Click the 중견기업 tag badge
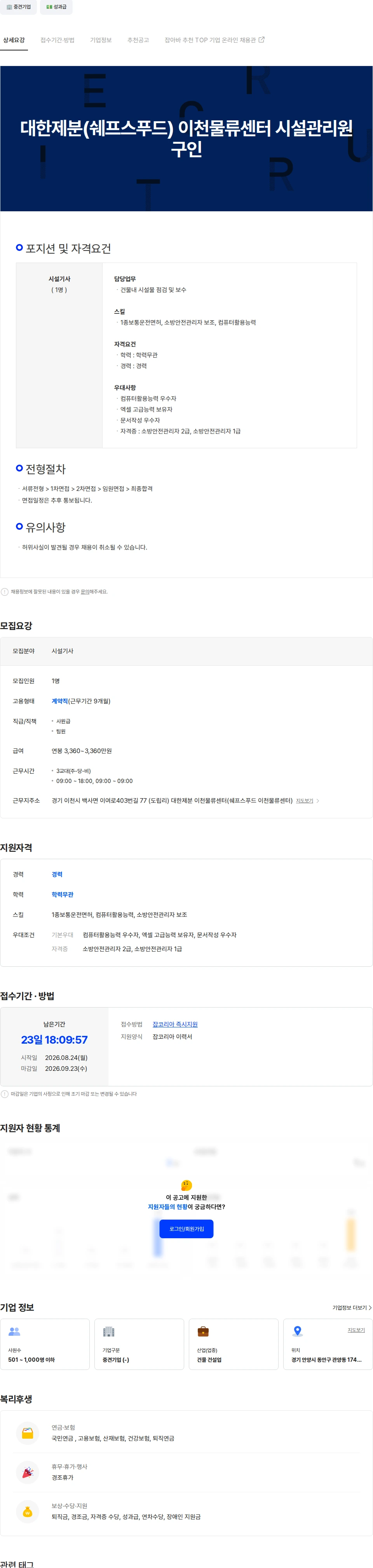Screen dimensions: 373x1568 tap(18, 7)
